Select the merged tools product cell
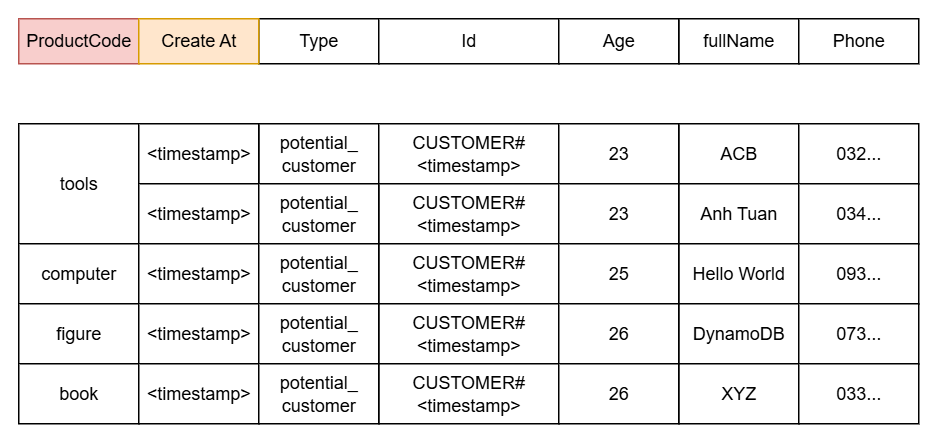939x443 pixels. [x=79, y=184]
